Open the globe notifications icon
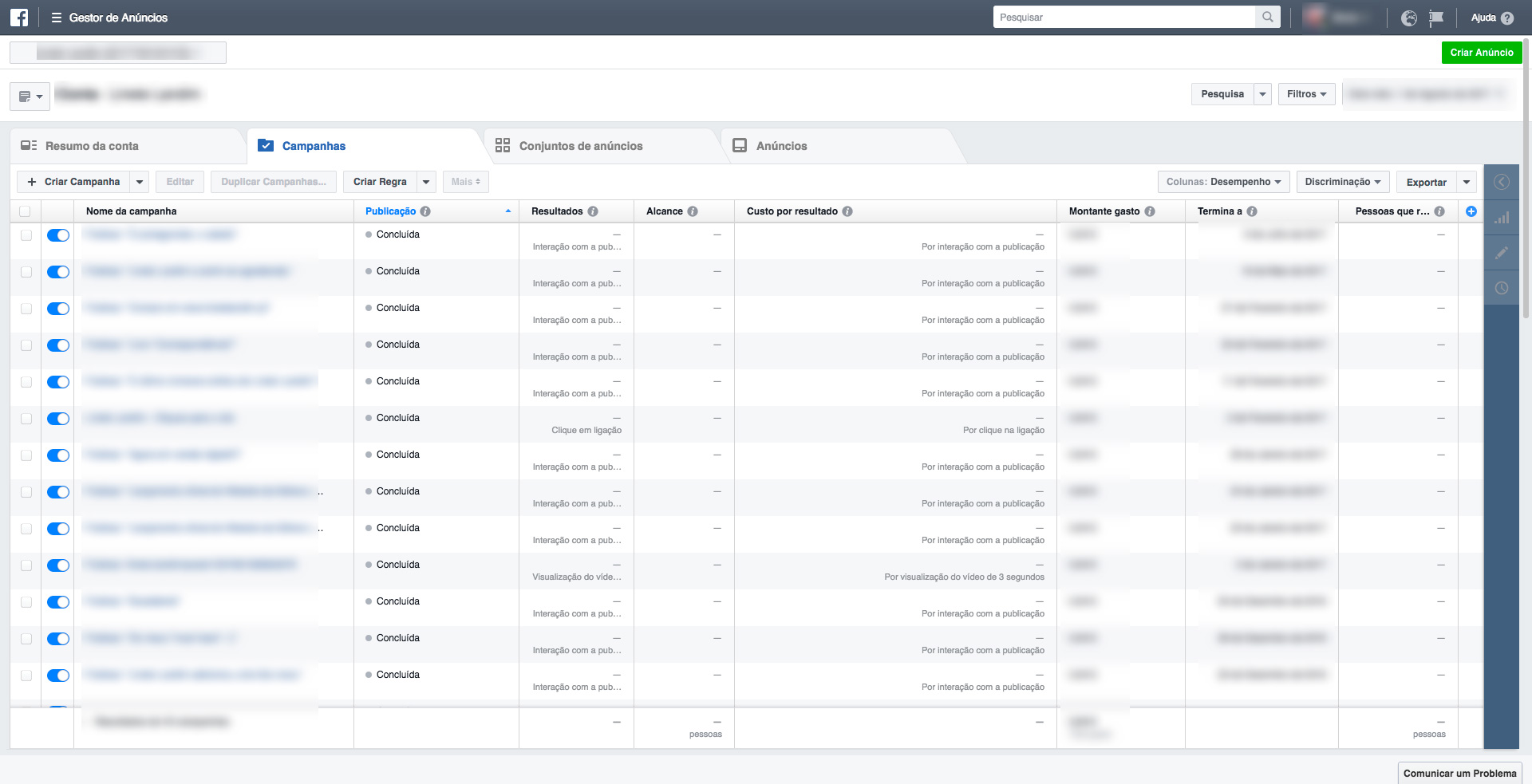 click(1409, 18)
